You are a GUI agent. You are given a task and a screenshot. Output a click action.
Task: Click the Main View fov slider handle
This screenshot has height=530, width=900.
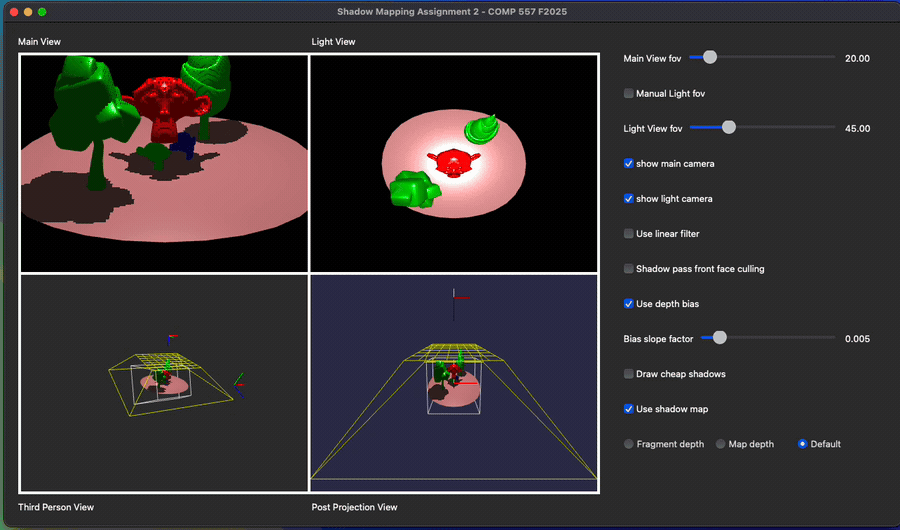tap(710, 57)
